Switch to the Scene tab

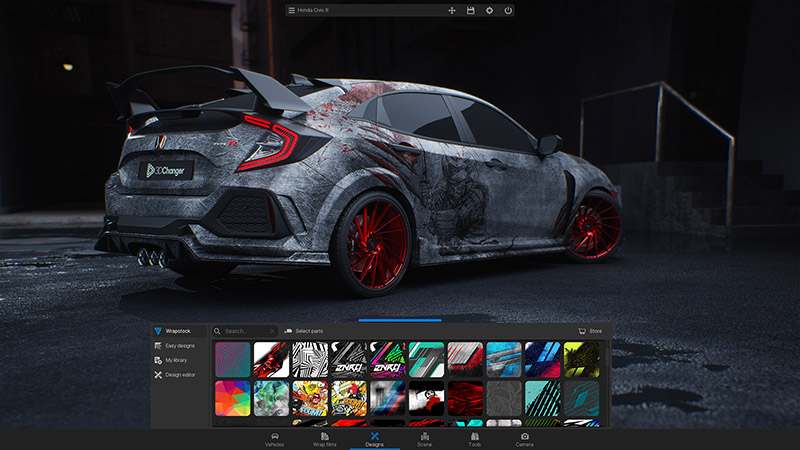click(x=424, y=439)
